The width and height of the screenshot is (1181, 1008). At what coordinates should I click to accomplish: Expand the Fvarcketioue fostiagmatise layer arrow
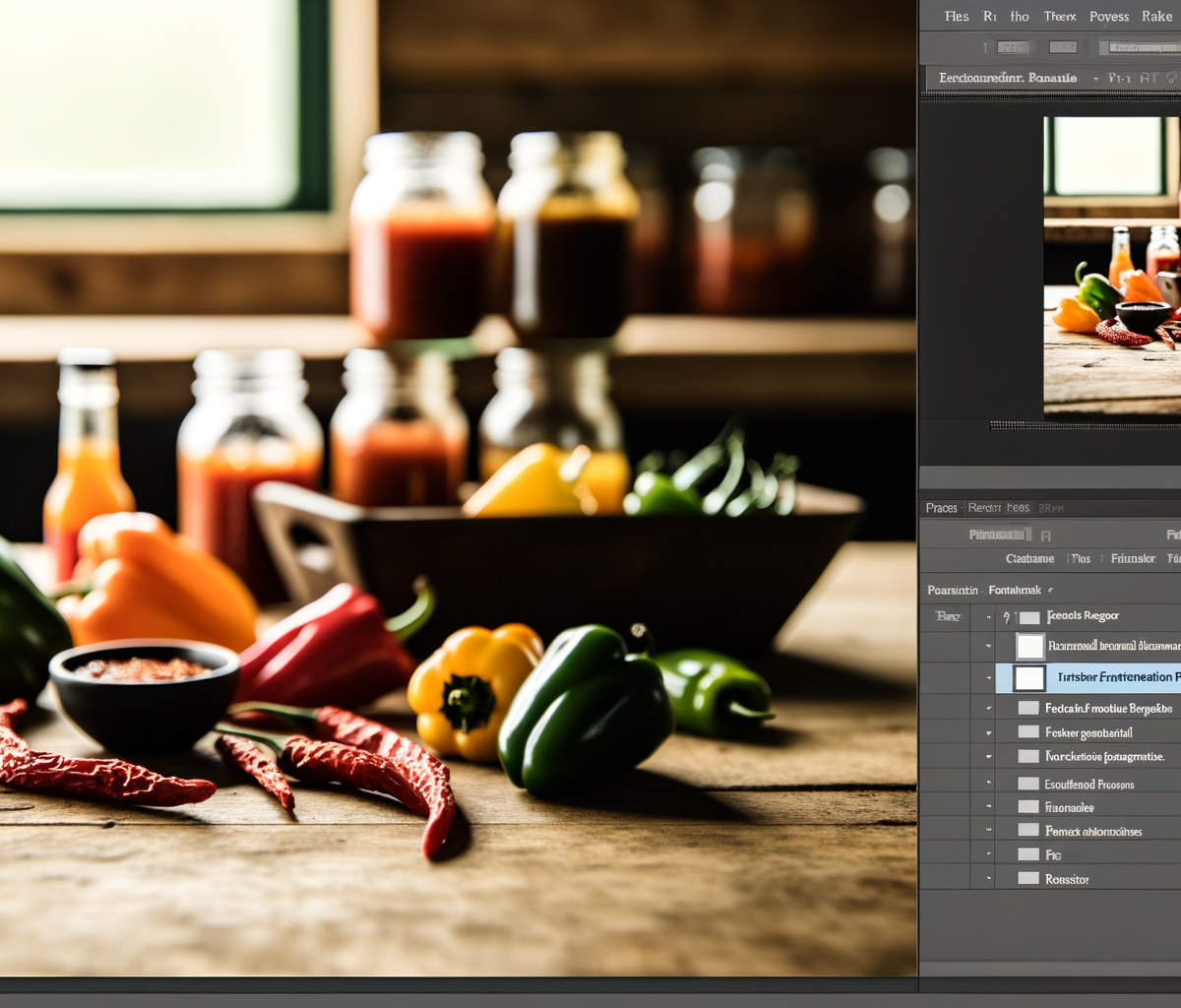click(988, 757)
